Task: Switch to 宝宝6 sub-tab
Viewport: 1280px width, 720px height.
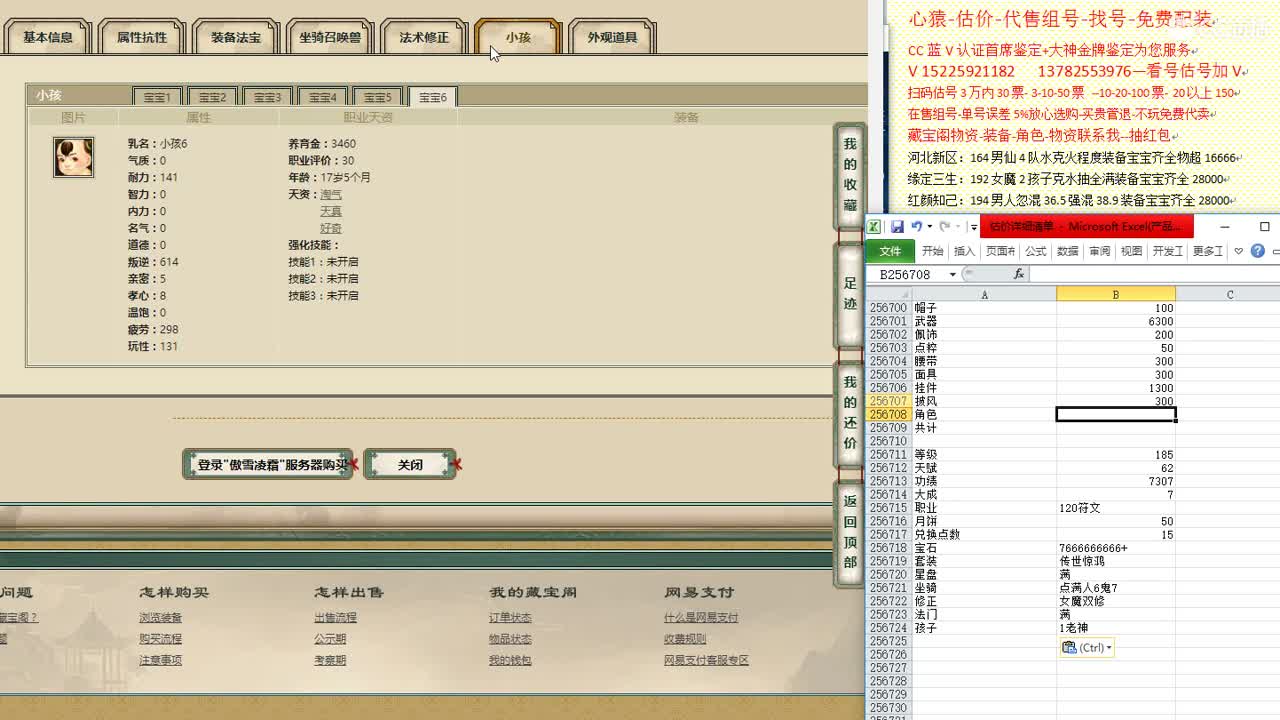Action: [x=433, y=97]
